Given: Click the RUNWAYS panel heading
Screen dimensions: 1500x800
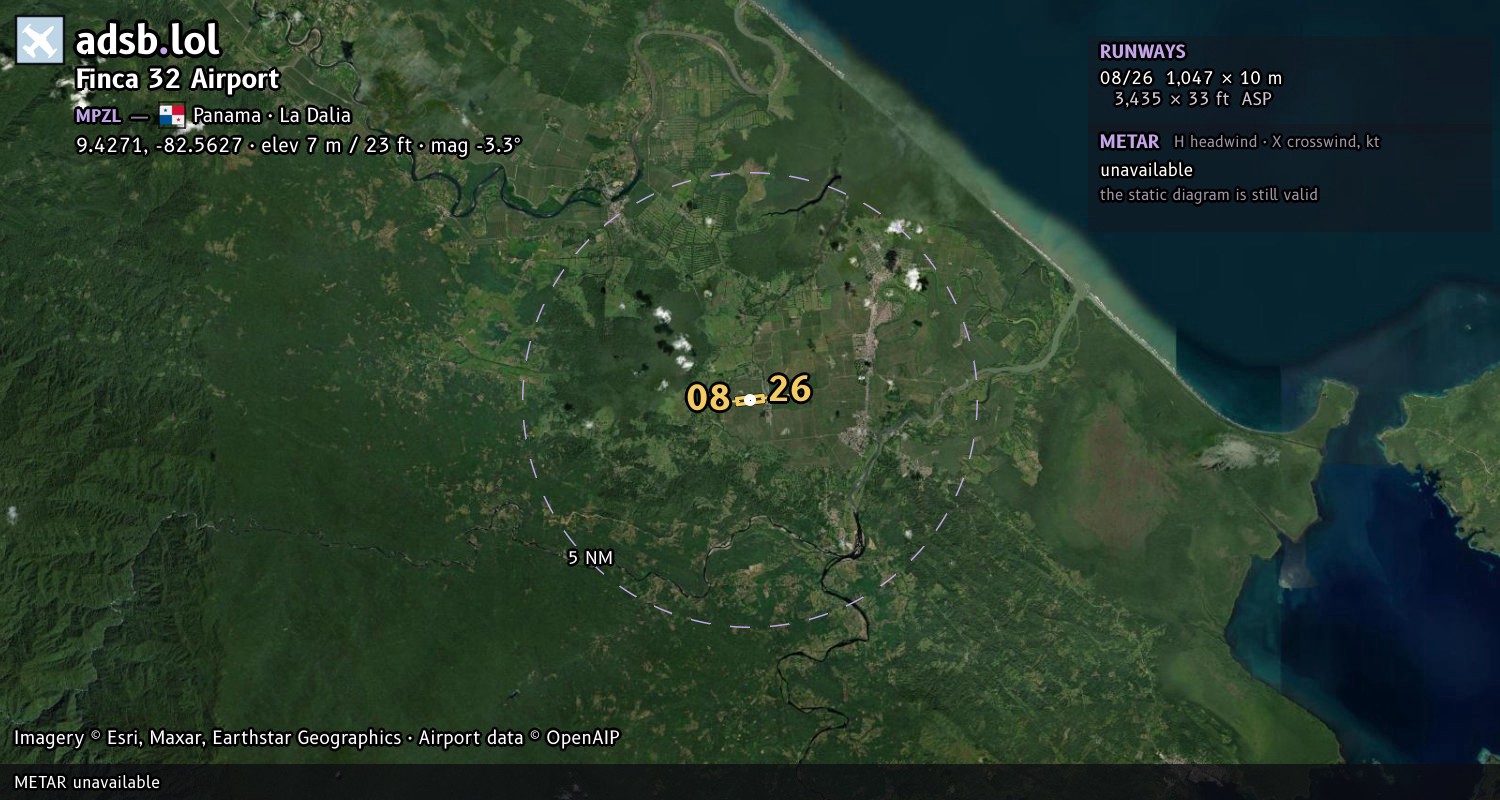Looking at the screenshot, I should 1143,52.
